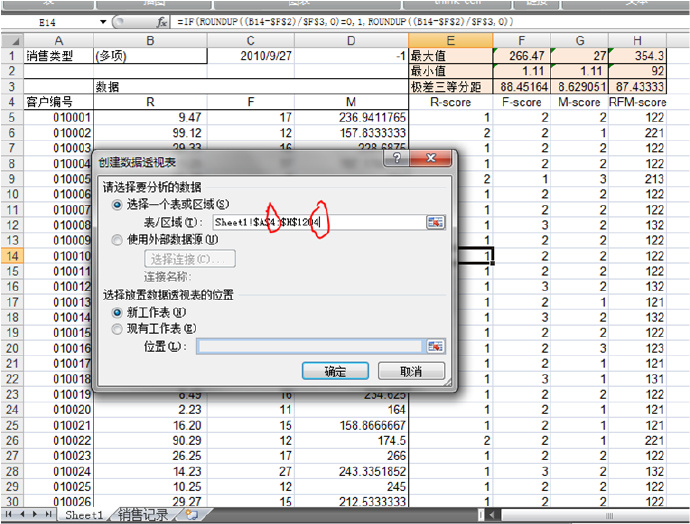690x524 pixels.
Task: Switch to the Sheet1 tab
Action: (84, 515)
